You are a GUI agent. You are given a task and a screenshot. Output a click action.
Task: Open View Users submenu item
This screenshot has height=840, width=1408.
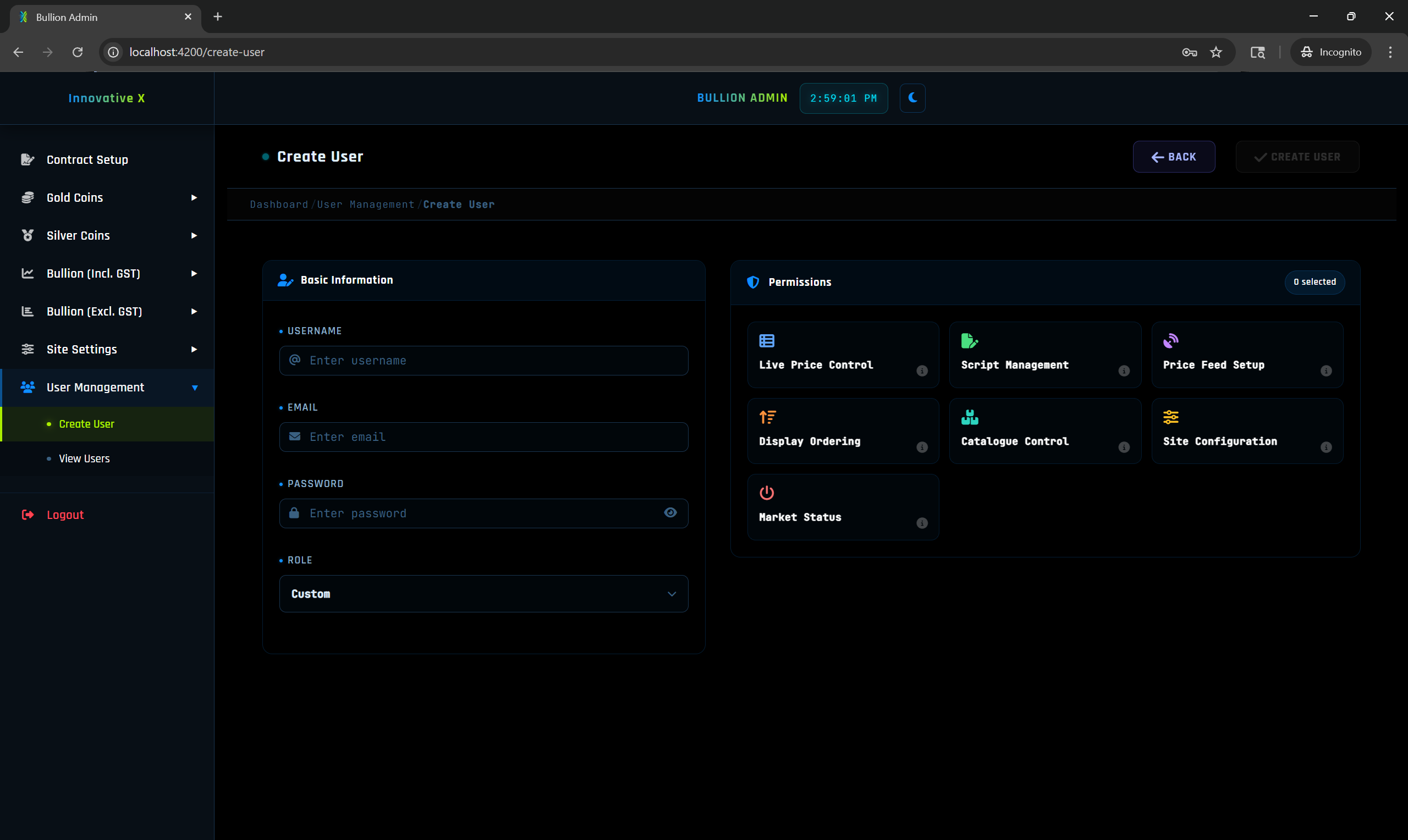point(107,458)
